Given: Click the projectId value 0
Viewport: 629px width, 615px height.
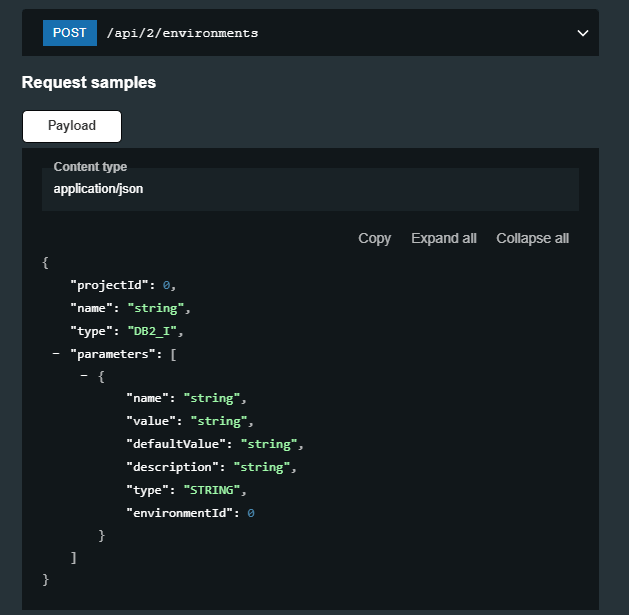Looking at the screenshot, I should [167, 284].
